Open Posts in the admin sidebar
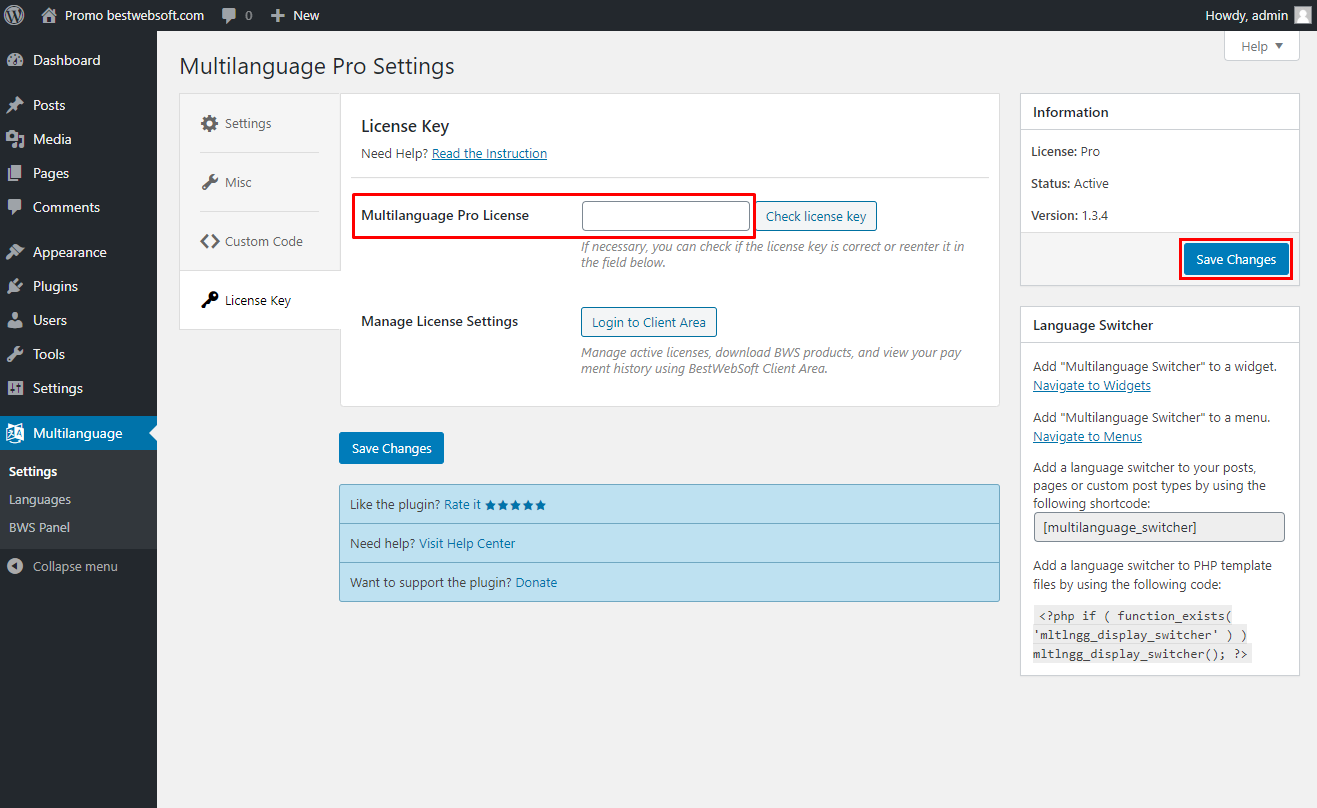Image resolution: width=1317 pixels, height=808 pixels. tap(78, 105)
